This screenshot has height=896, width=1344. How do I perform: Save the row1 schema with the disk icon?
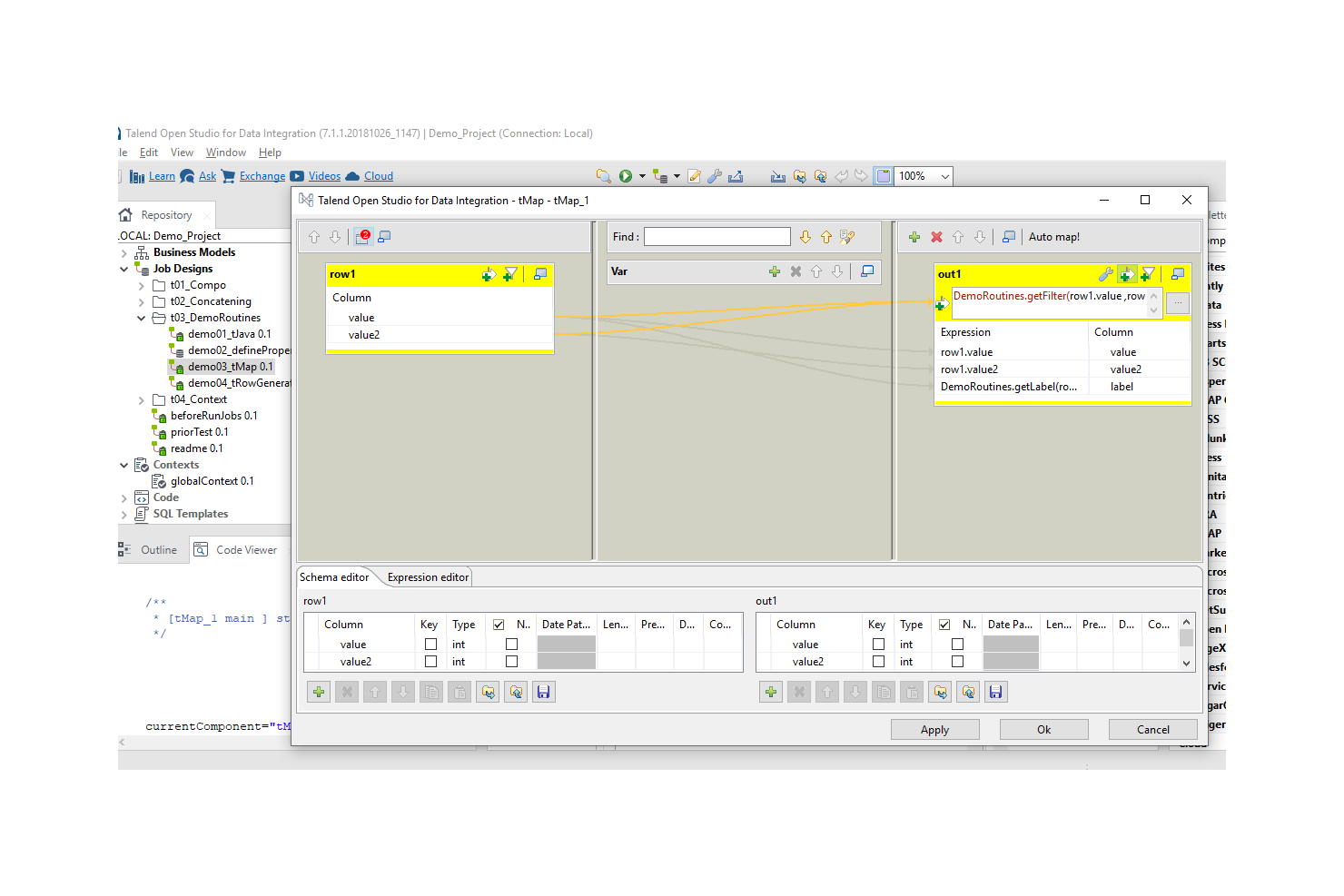pos(543,691)
